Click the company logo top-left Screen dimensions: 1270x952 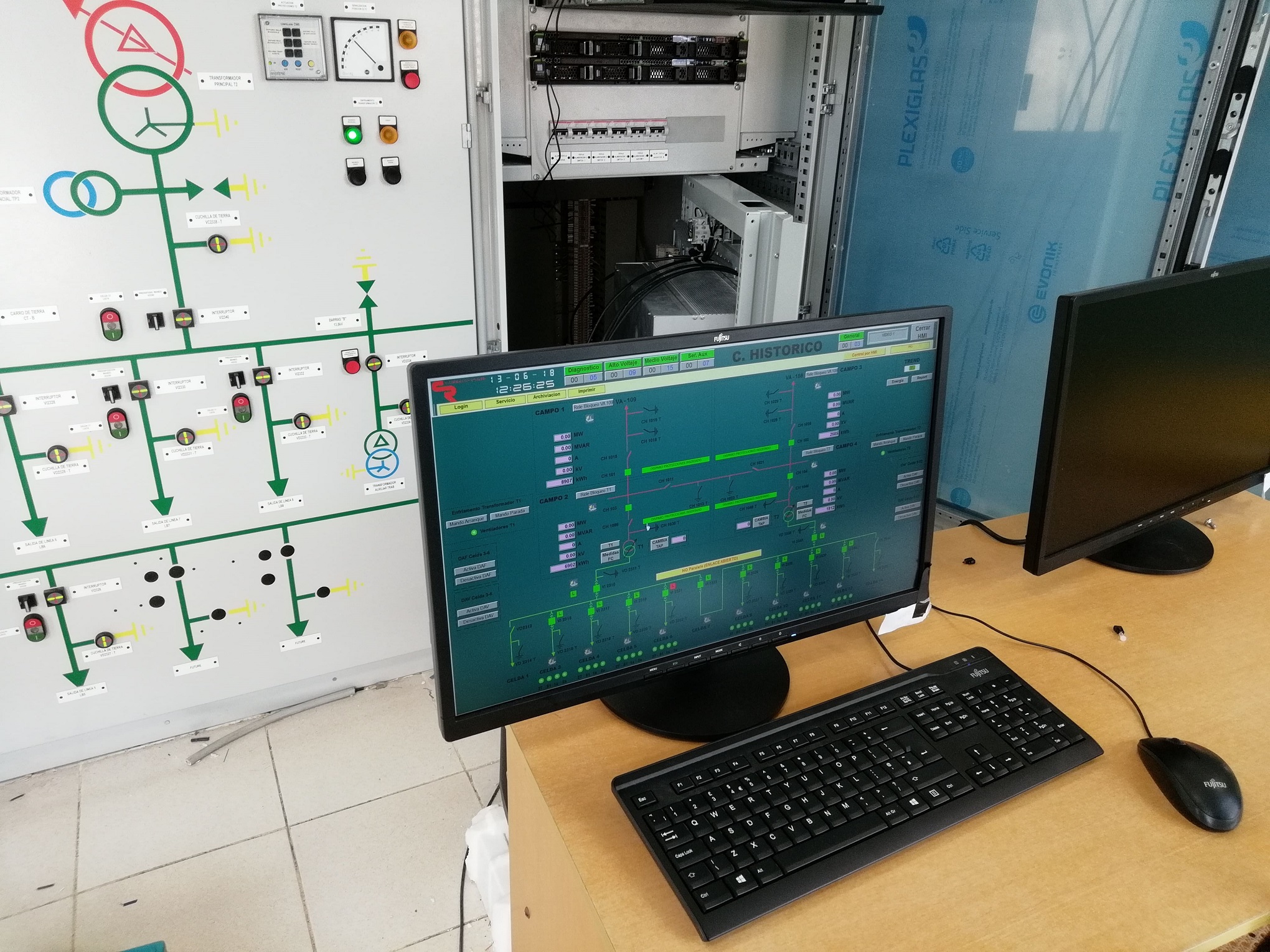(x=446, y=391)
